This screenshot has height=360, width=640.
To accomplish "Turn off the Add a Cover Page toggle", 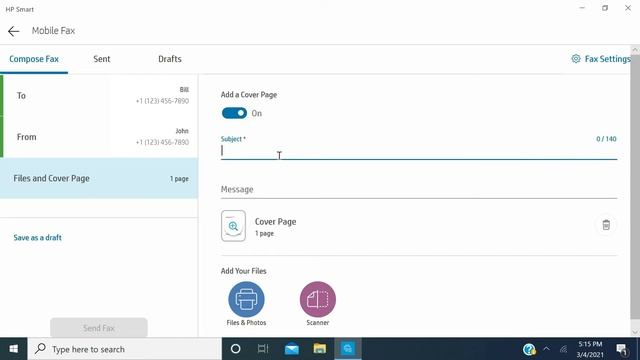I will coord(234,113).
